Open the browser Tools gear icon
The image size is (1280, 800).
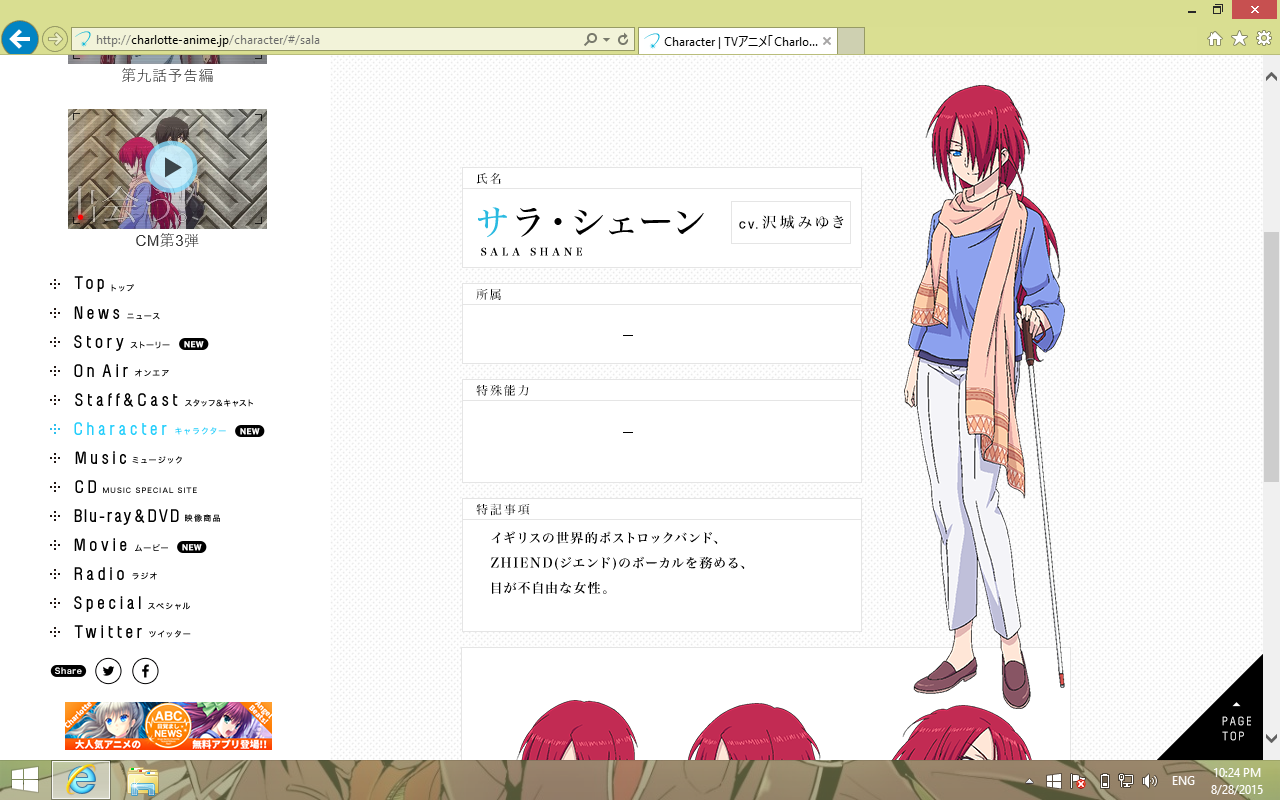[x=1263, y=39]
